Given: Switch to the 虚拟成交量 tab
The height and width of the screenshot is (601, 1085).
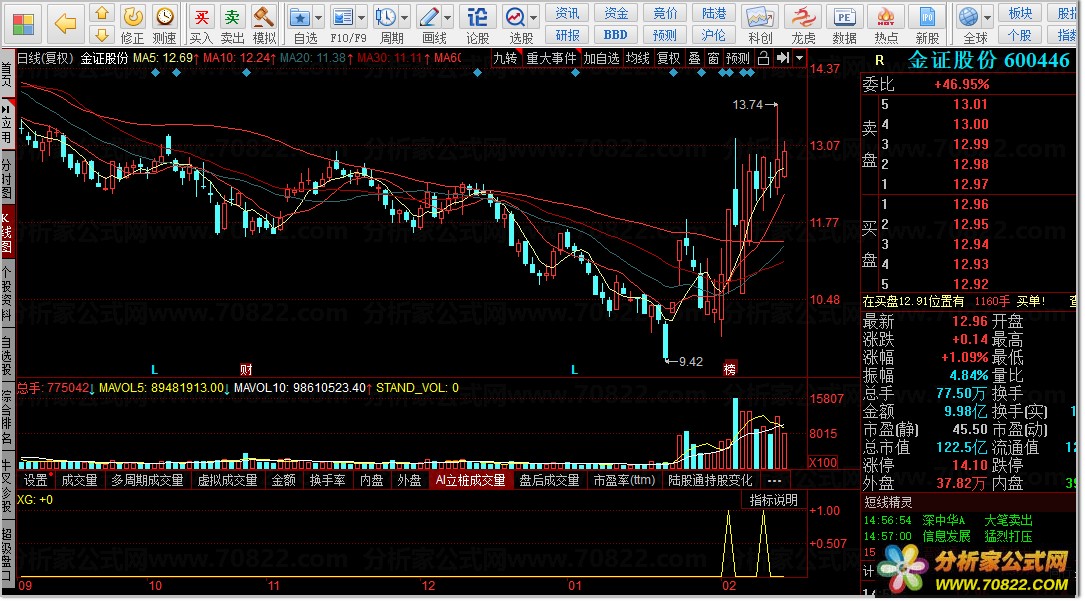Looking at the screenshot, I should click(x=228, y=480).
